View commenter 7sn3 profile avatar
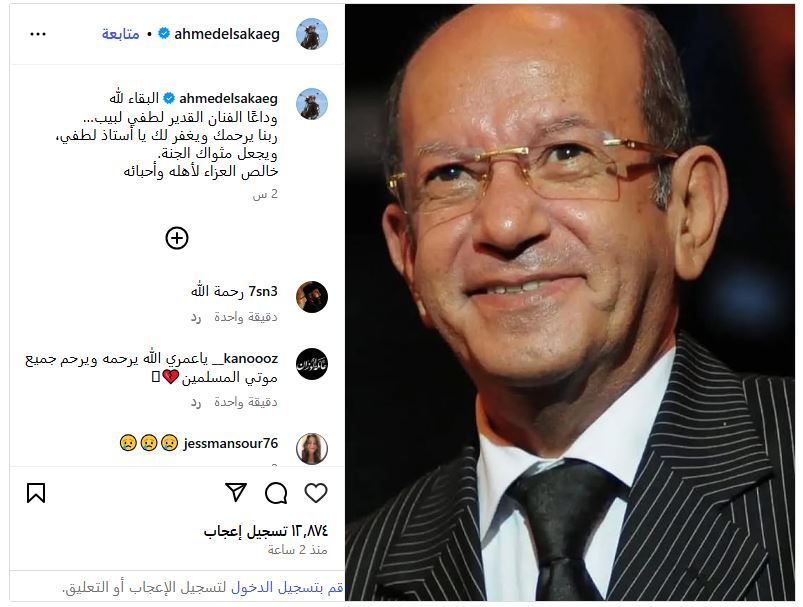 point(312,297)
